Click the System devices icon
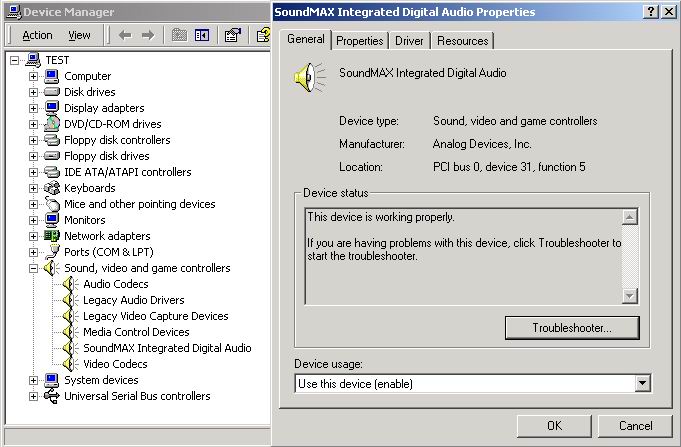The image size is (681, 447). (x=52, y=380)
